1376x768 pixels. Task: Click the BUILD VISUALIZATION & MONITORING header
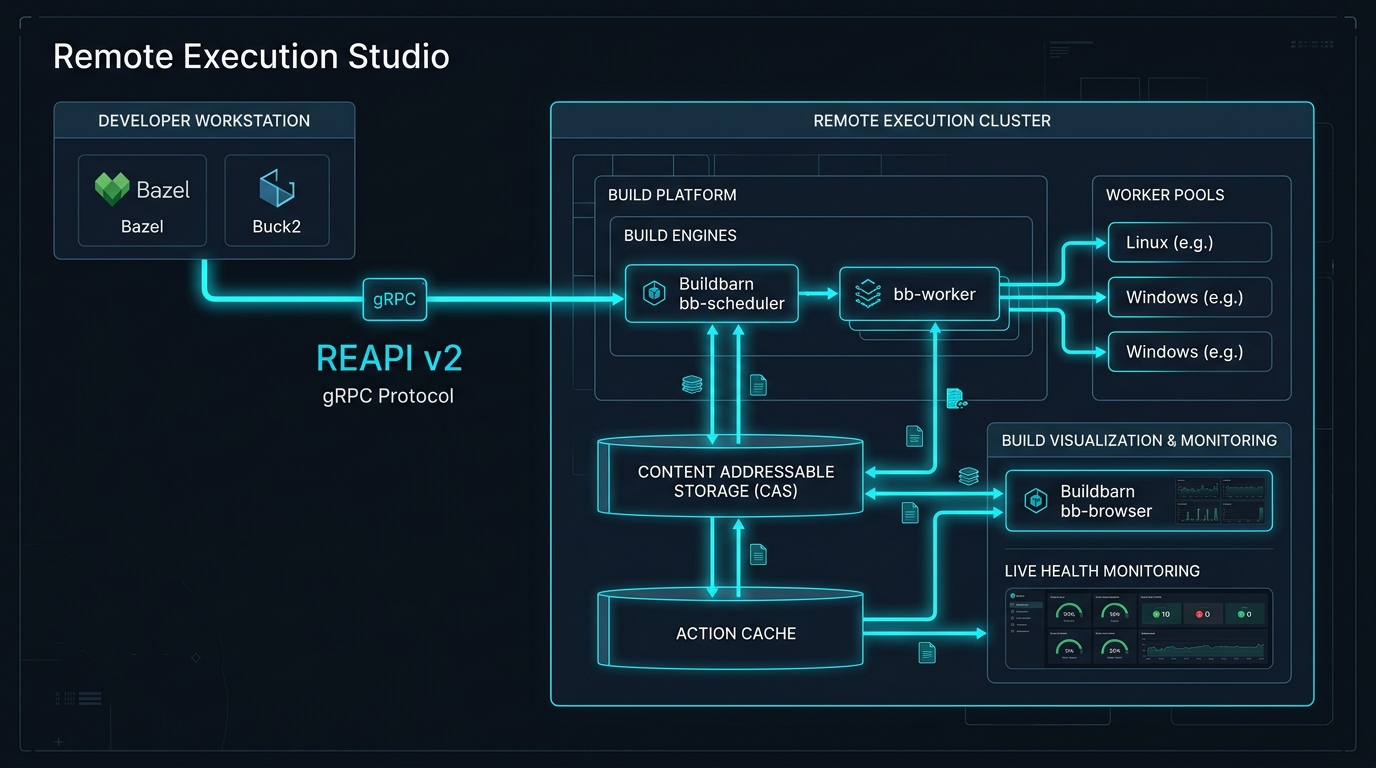click(x=1139, y=440)
